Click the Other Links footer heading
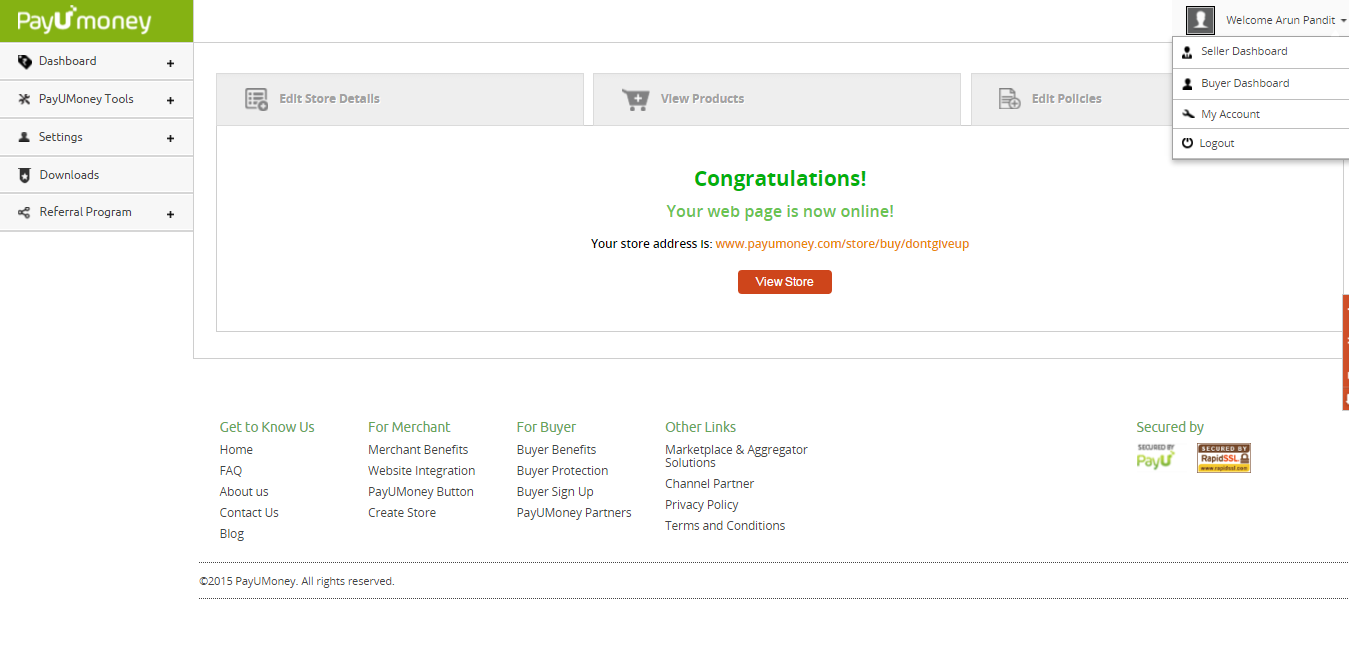Image resolution: width=1349 pixels, height=650 pixels. coord(701,427)
